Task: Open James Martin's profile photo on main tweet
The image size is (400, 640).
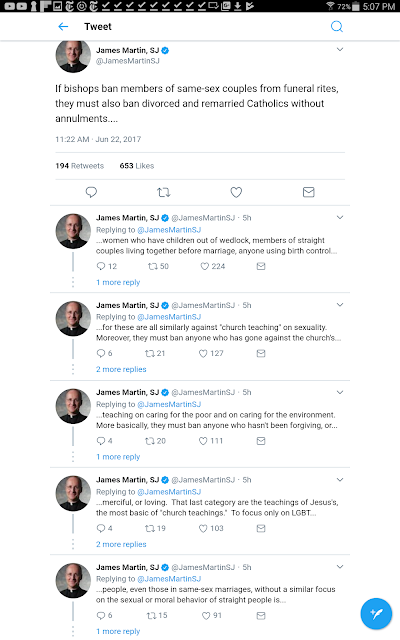Action: [73, 56]
